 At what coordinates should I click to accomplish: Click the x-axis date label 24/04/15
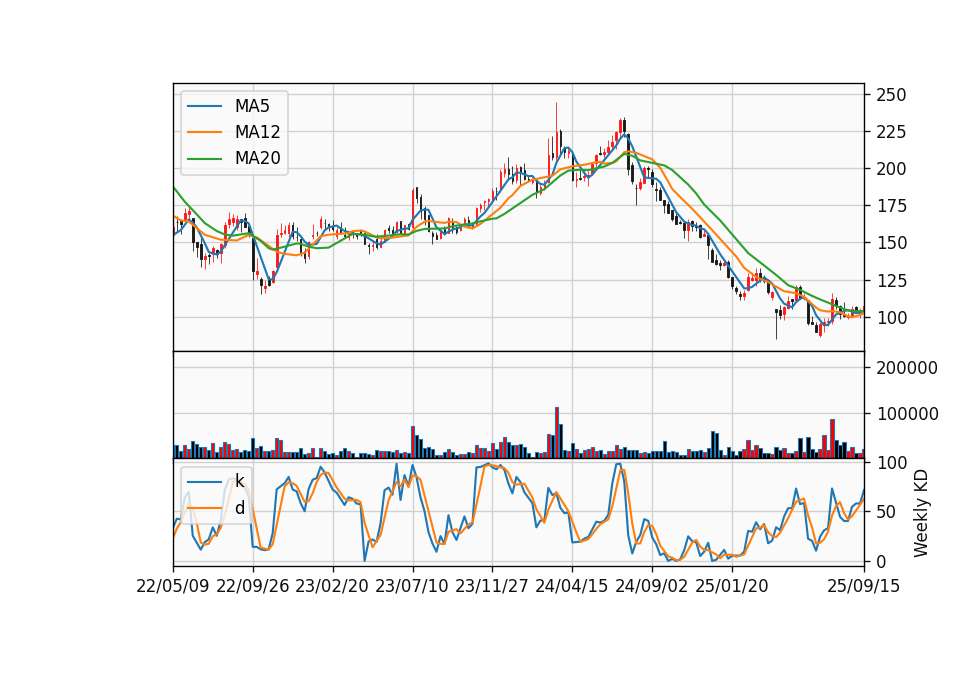tap(572, 586)
